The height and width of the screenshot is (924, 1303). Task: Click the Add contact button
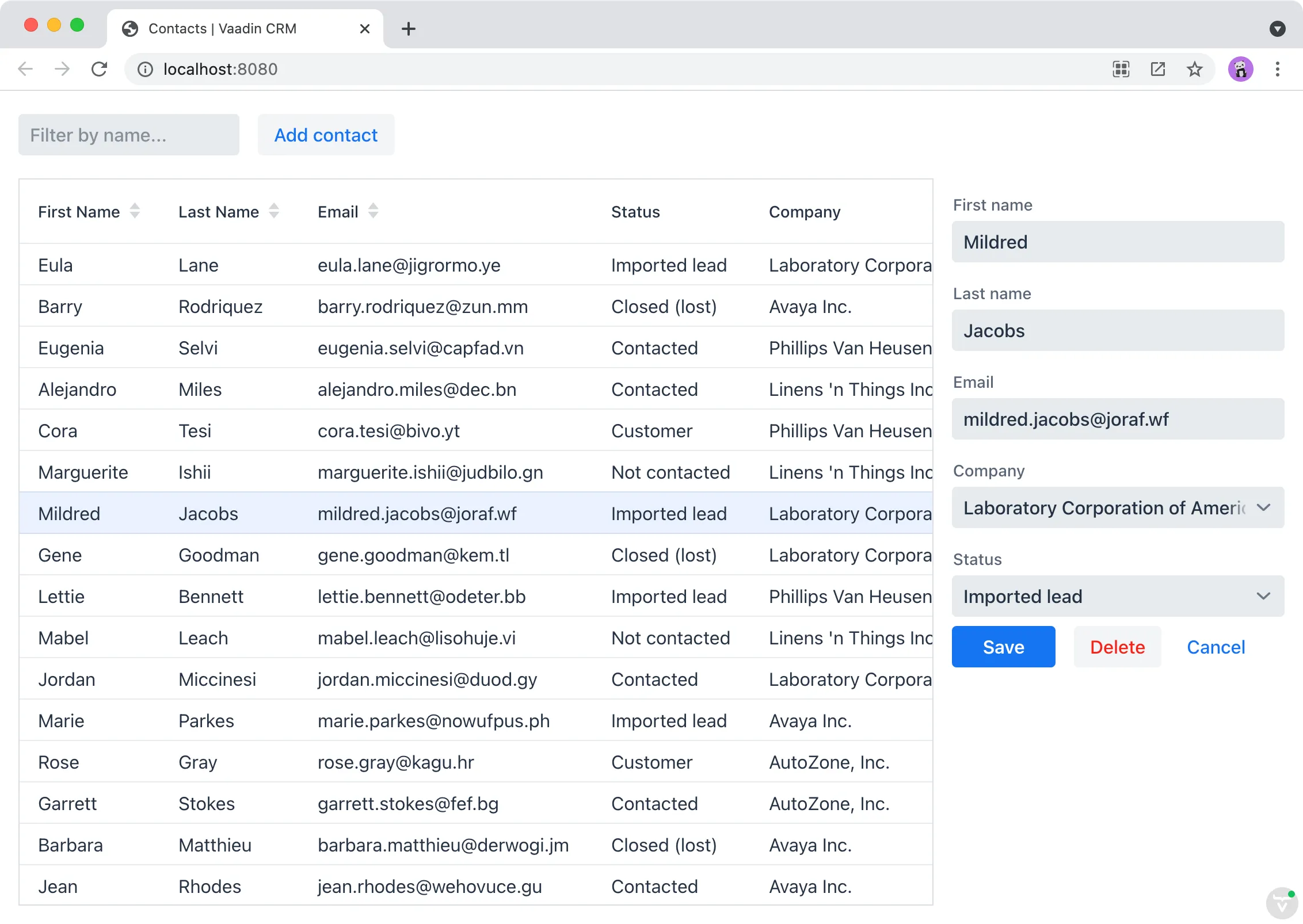coord(326,134)
